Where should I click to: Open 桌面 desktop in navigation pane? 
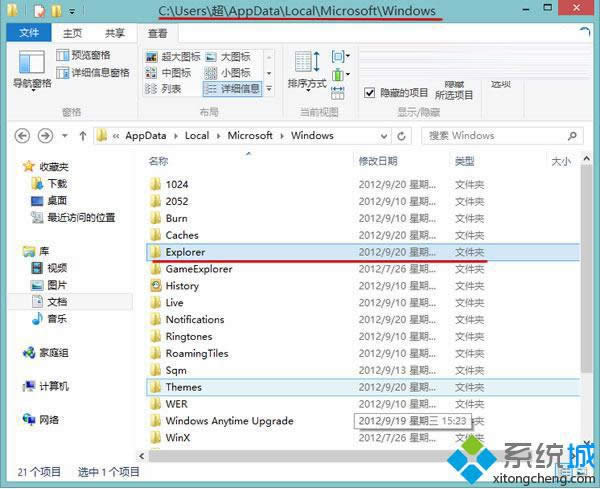(50, 200)
